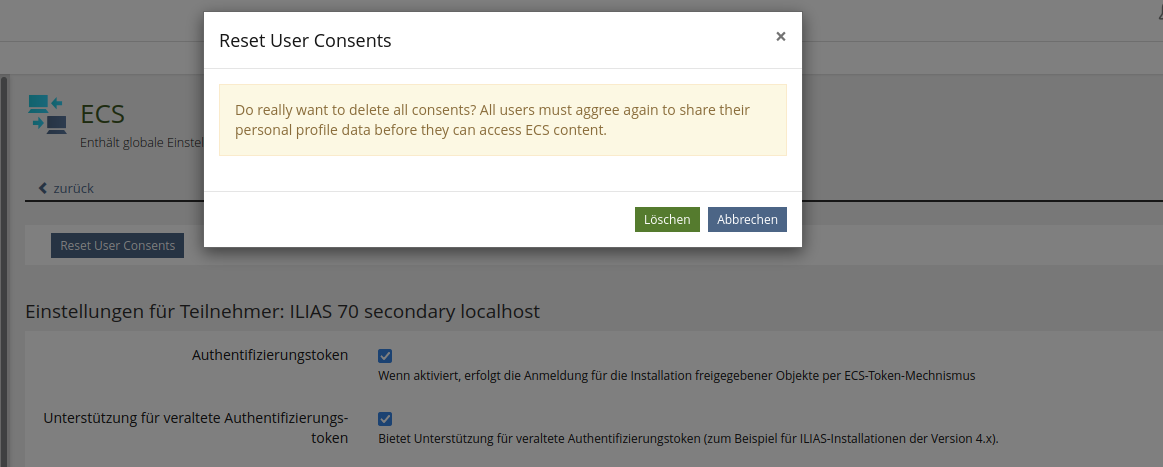
Task: Select the Einstellungen für Teilnehmer heading
Action: [282, 312]
